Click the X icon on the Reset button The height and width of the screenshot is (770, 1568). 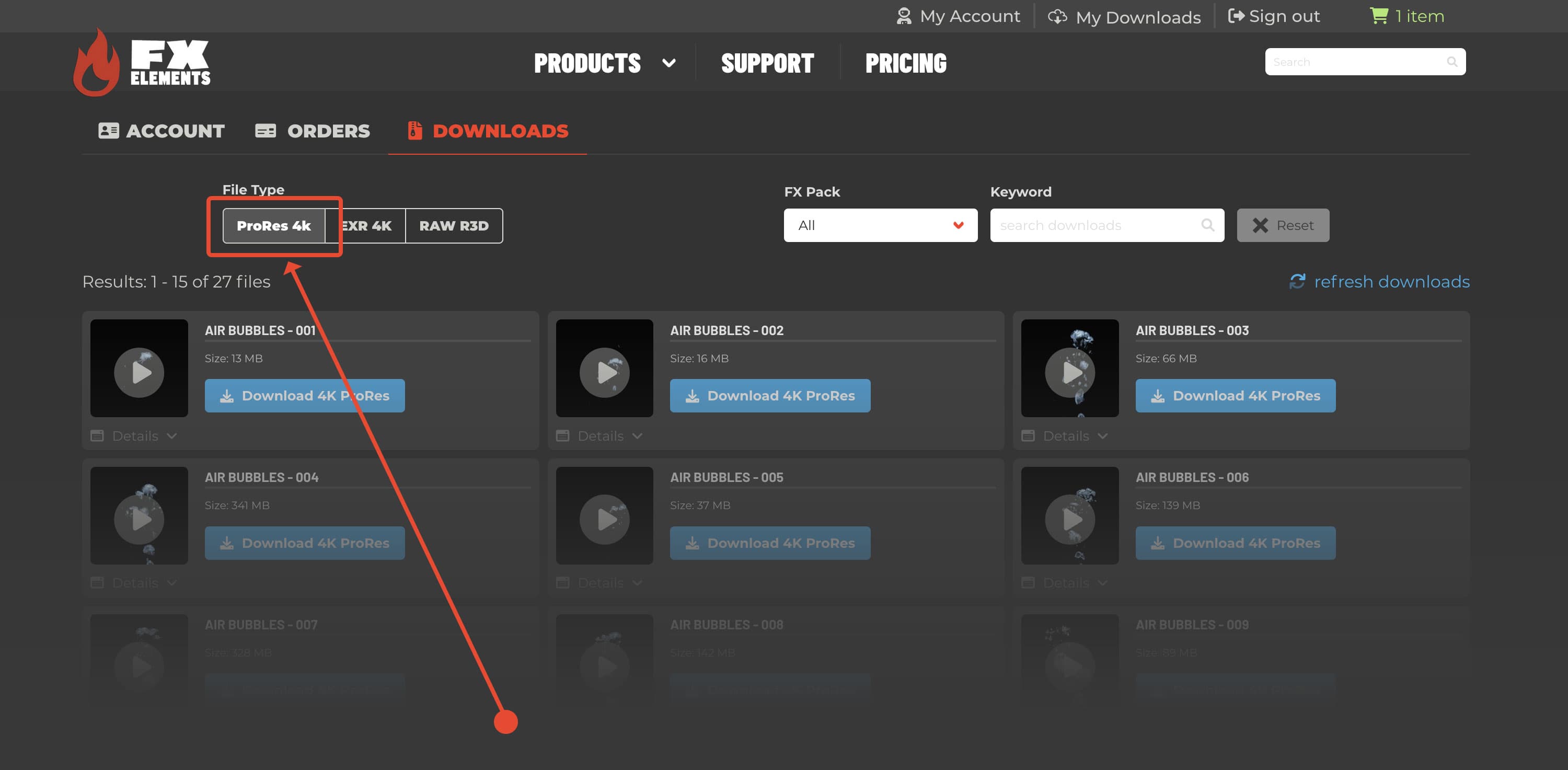click(x=1261, y=225)
